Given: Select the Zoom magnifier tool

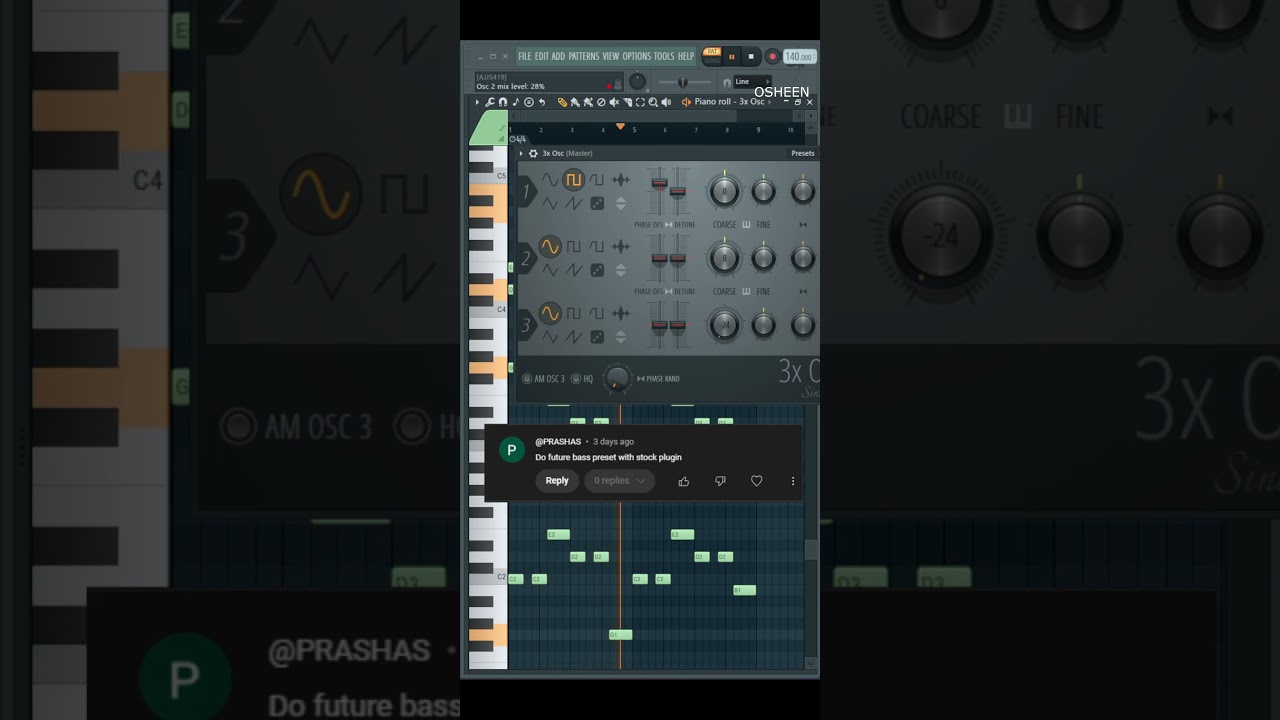Looking at the screenshot, I should tap(653, 102).
